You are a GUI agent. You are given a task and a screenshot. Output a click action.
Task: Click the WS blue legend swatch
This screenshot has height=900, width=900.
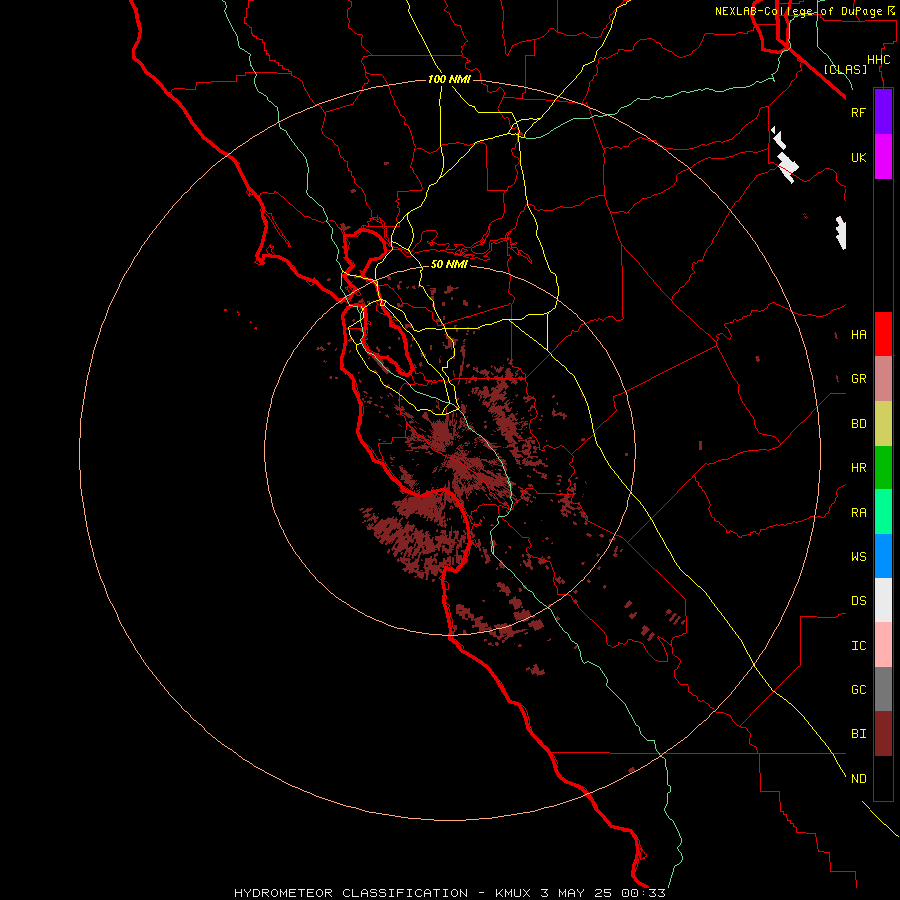click(x=883, y=556)
